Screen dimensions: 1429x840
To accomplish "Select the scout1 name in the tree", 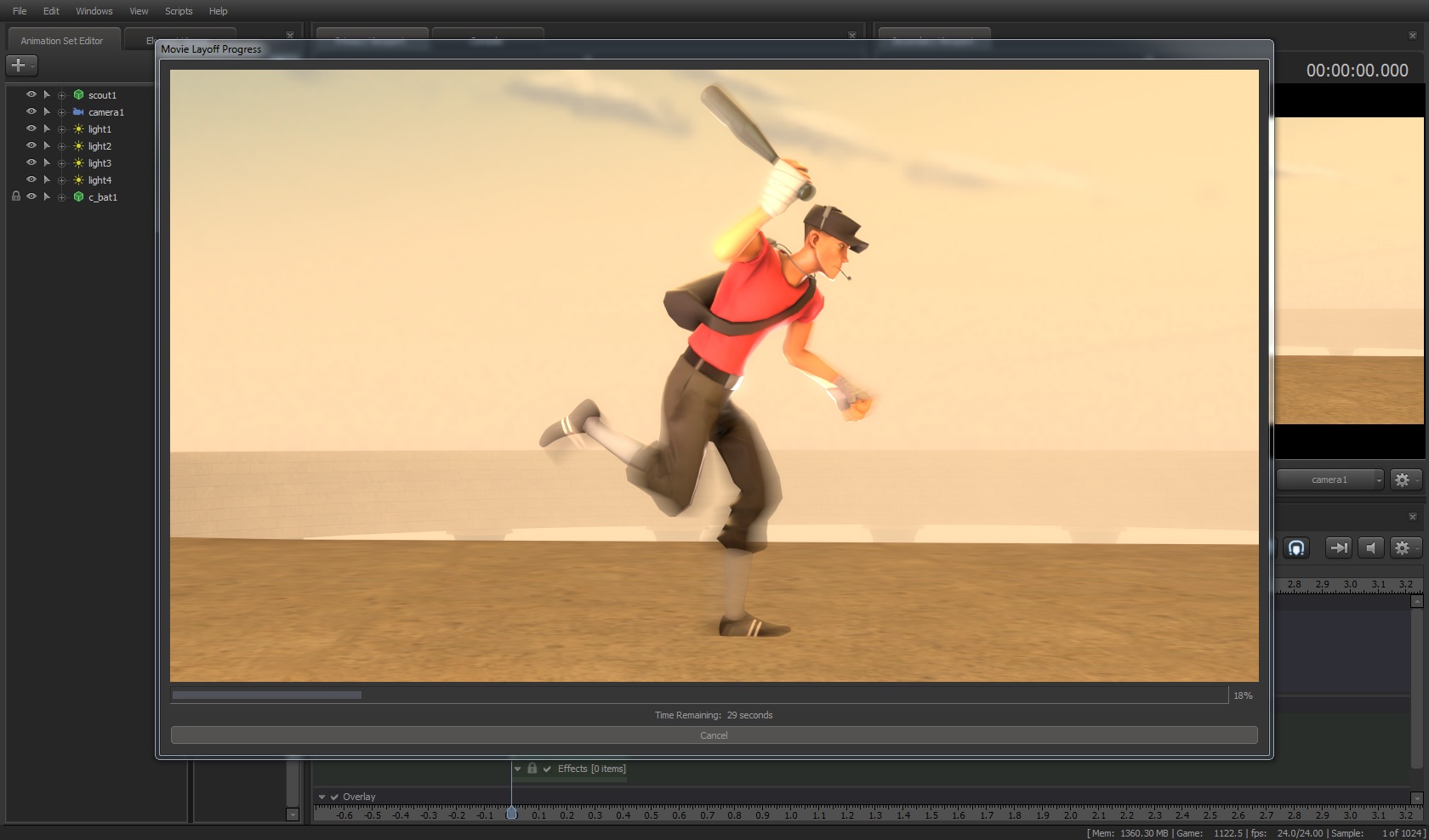I will pyautogui.click(x=102, y=95).
